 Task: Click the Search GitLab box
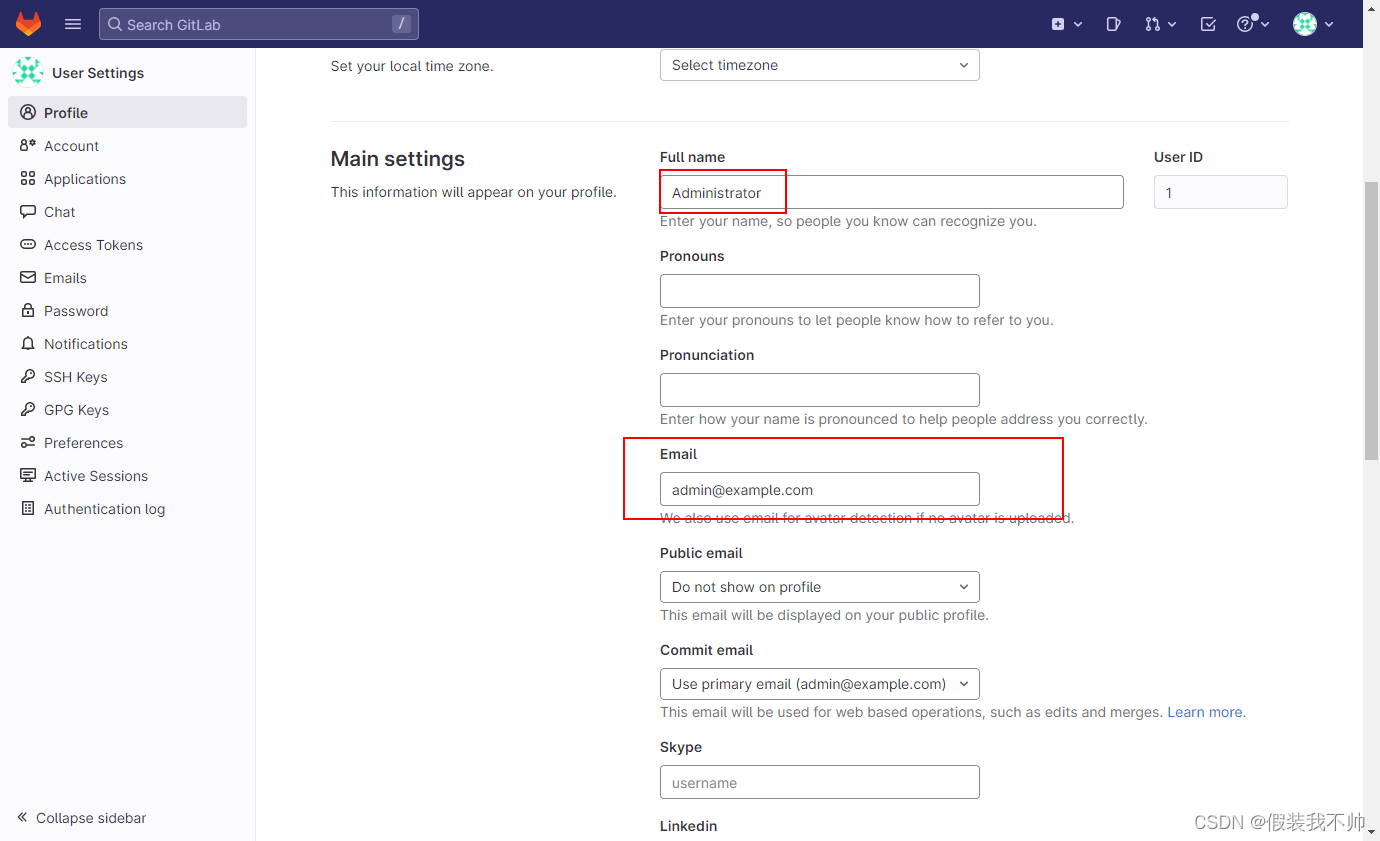coord(258,24)
